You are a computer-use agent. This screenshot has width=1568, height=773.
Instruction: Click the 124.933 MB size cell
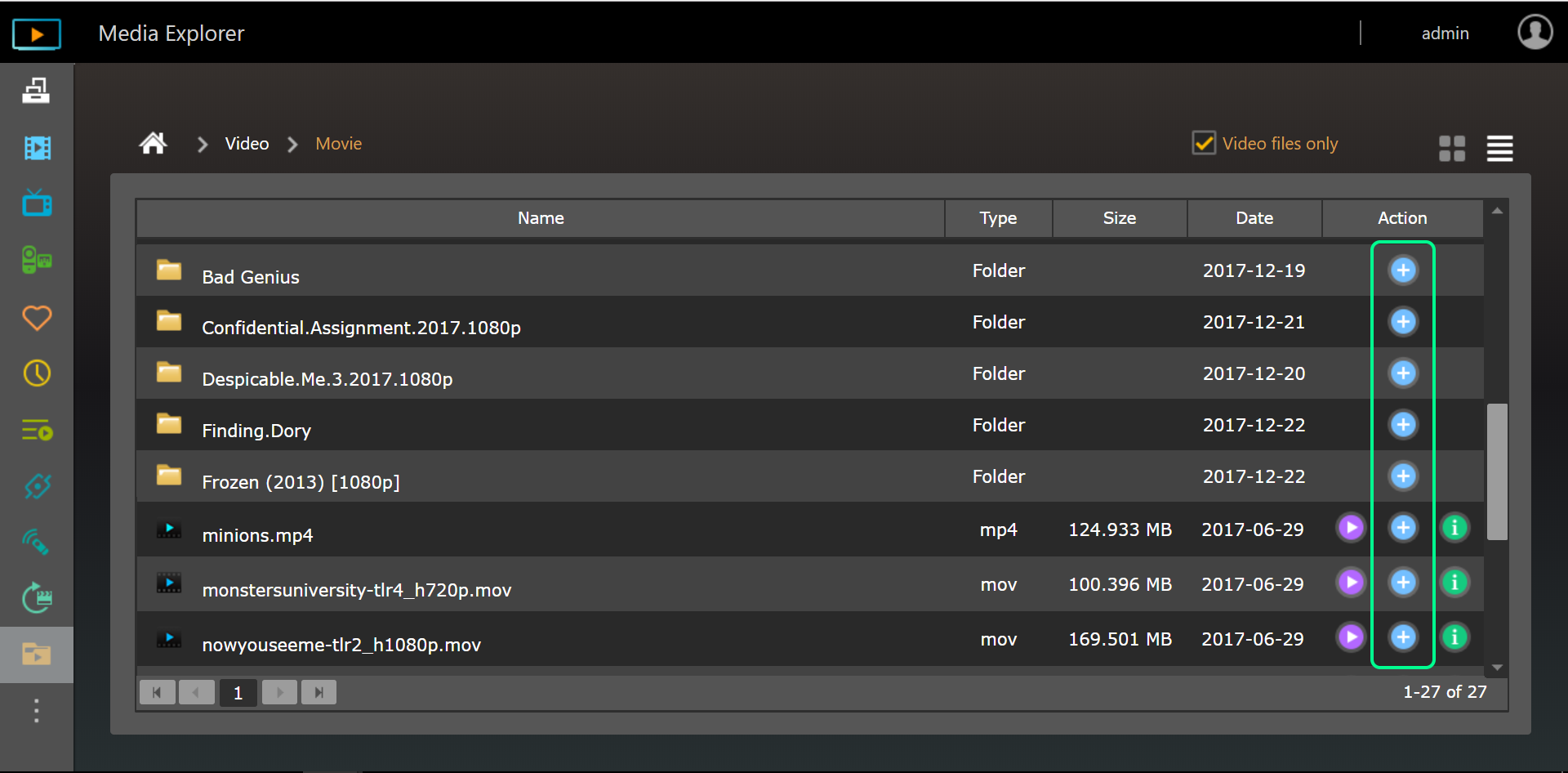click(x=1120, y=529)
